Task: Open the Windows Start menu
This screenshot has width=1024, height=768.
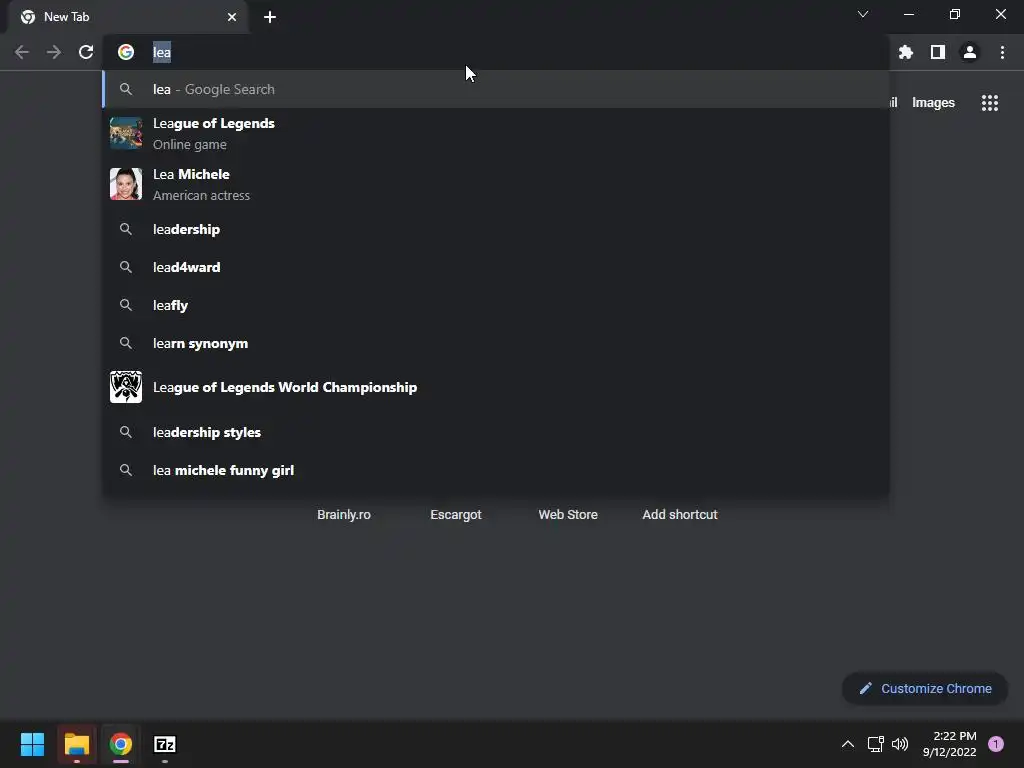Action: (32, 744)
